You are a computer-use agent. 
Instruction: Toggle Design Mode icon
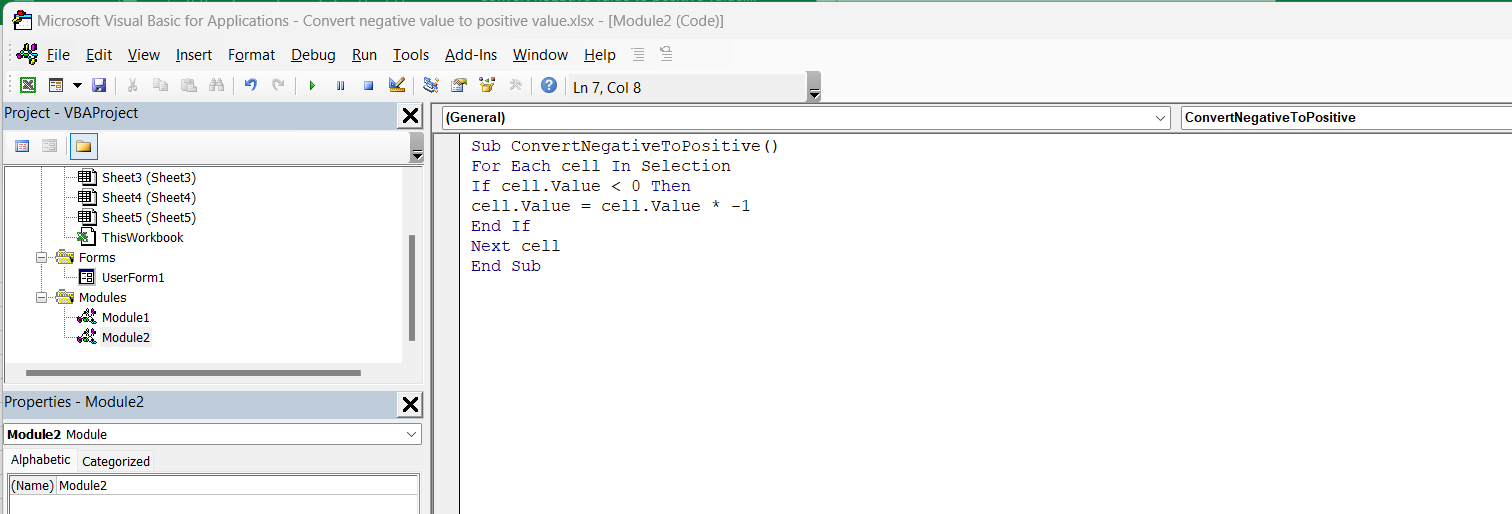(396, 86)
